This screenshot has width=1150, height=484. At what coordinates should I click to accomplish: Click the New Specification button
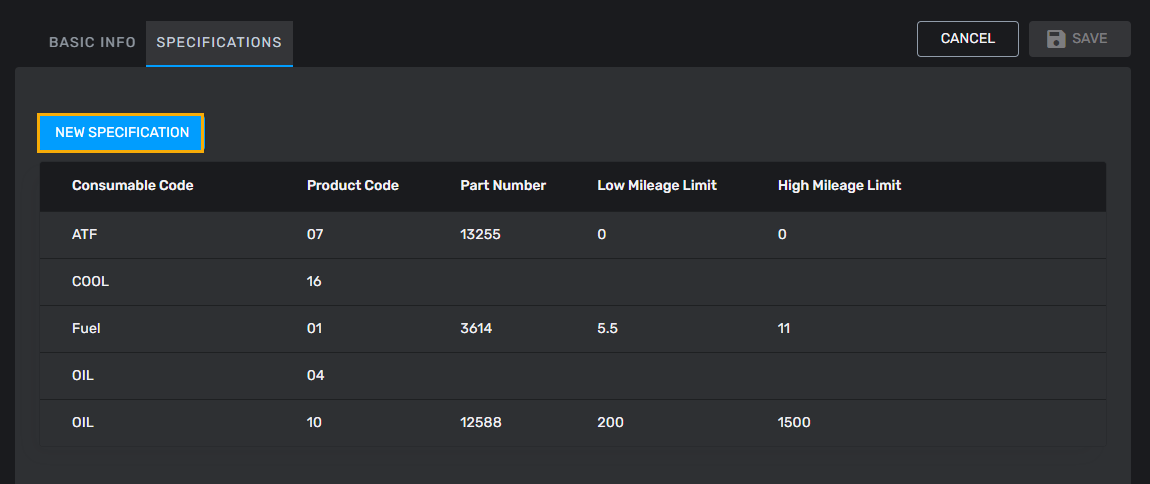pyautogui.click(x=121, y=133)
